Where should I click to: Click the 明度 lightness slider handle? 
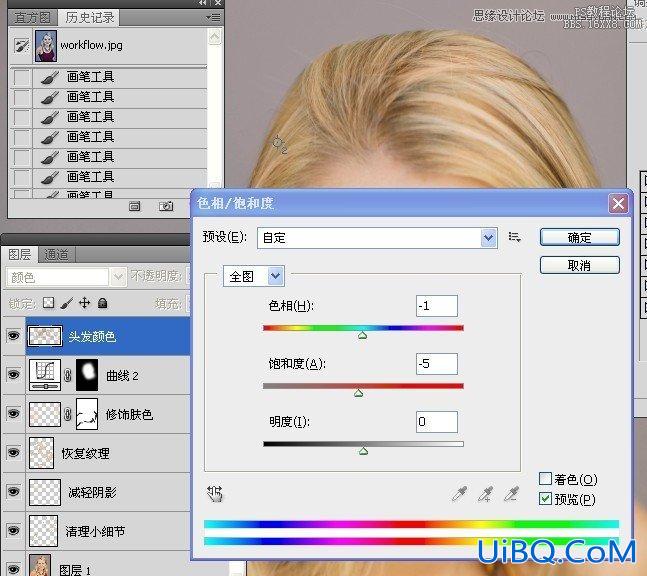click(x=363, y=451)
